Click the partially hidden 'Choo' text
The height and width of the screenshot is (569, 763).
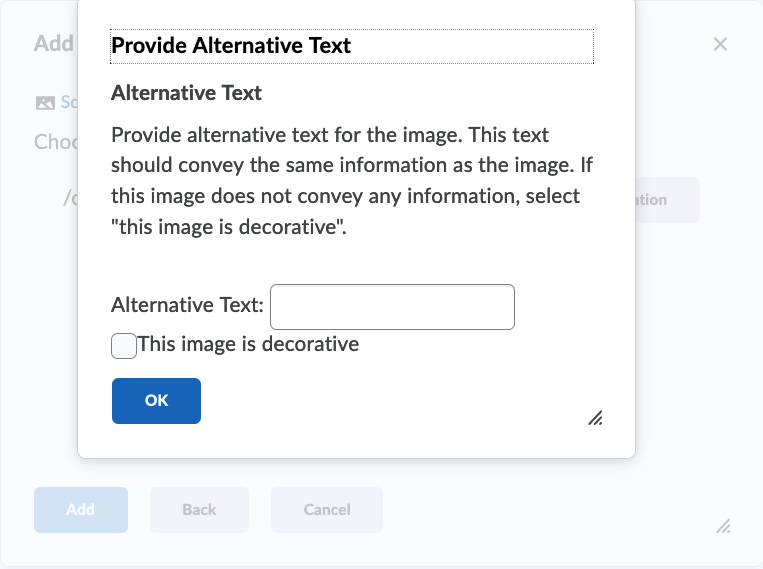tap(56, 142)
